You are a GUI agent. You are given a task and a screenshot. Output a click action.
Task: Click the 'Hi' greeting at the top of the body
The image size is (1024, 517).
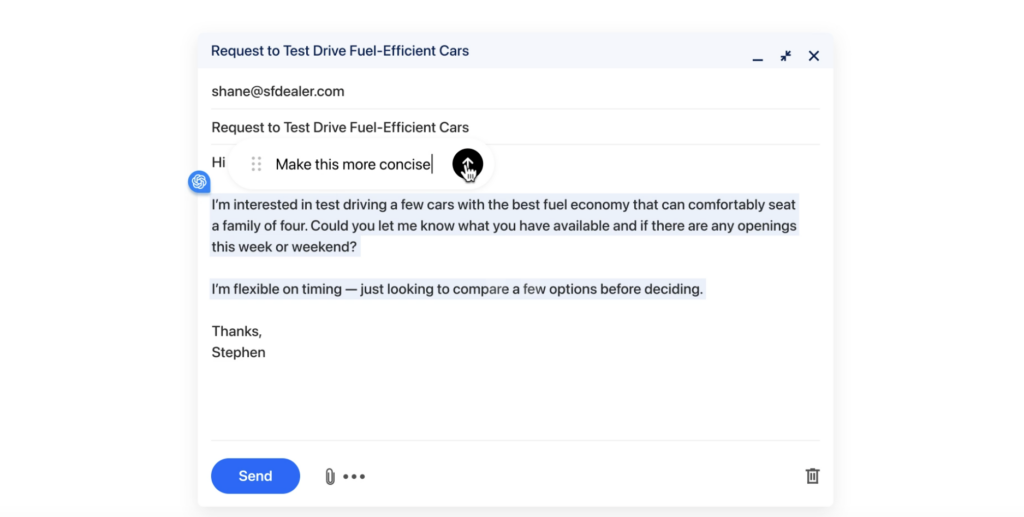pyautogui.click(x=218, y=162)
